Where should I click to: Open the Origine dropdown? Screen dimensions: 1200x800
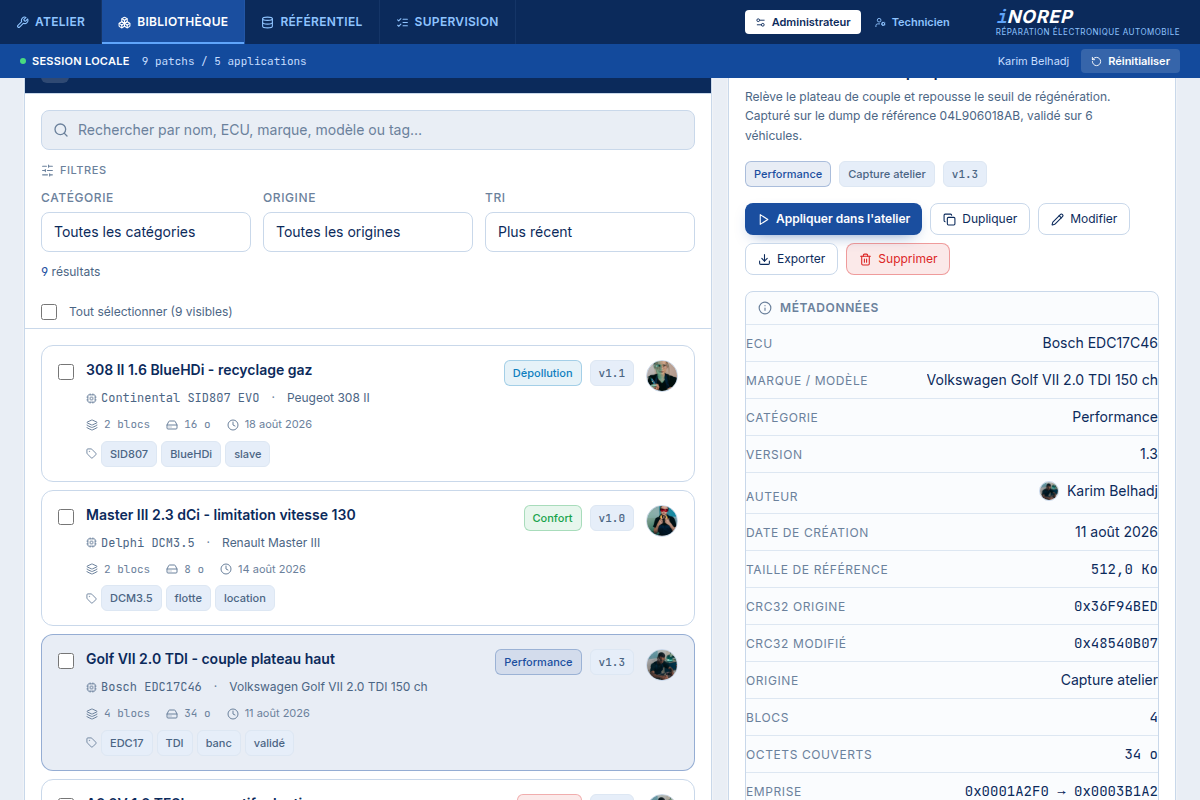tap(368, 232)
